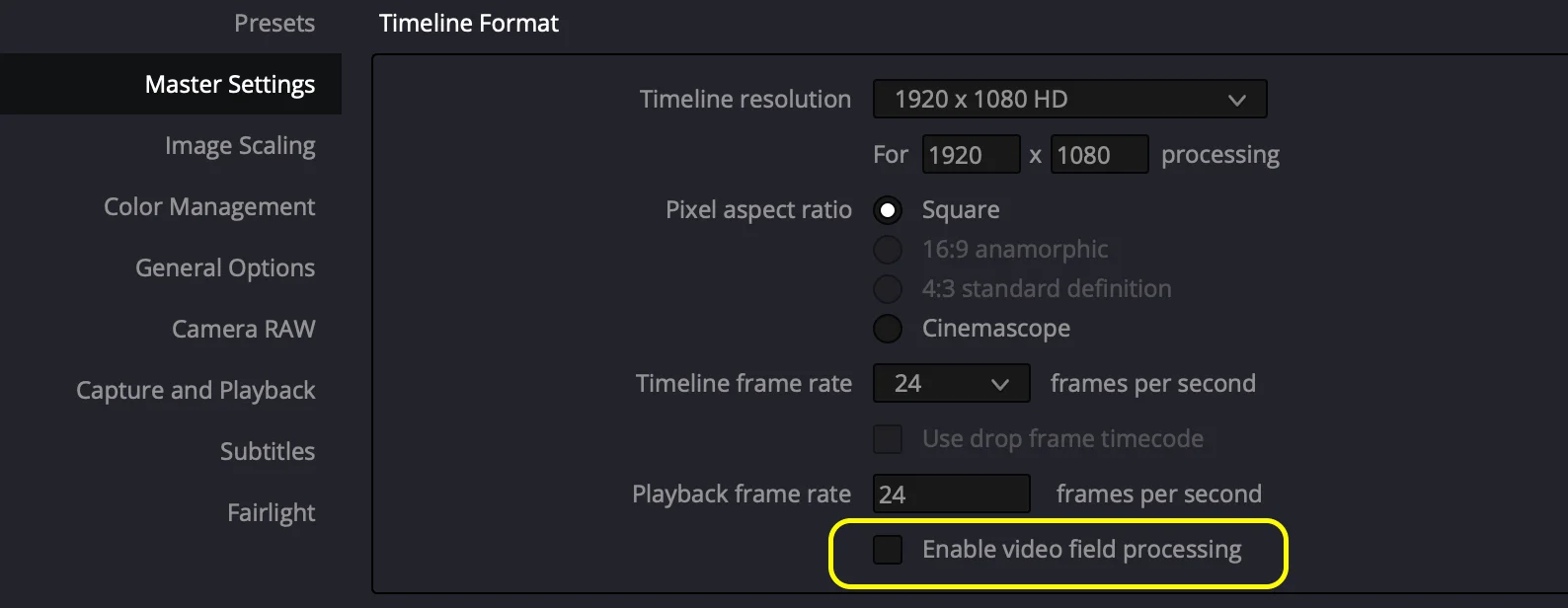Screen dimensions: 1568x608
Task: Click the 1920 width processing field
Action: (x=971, y=154)
